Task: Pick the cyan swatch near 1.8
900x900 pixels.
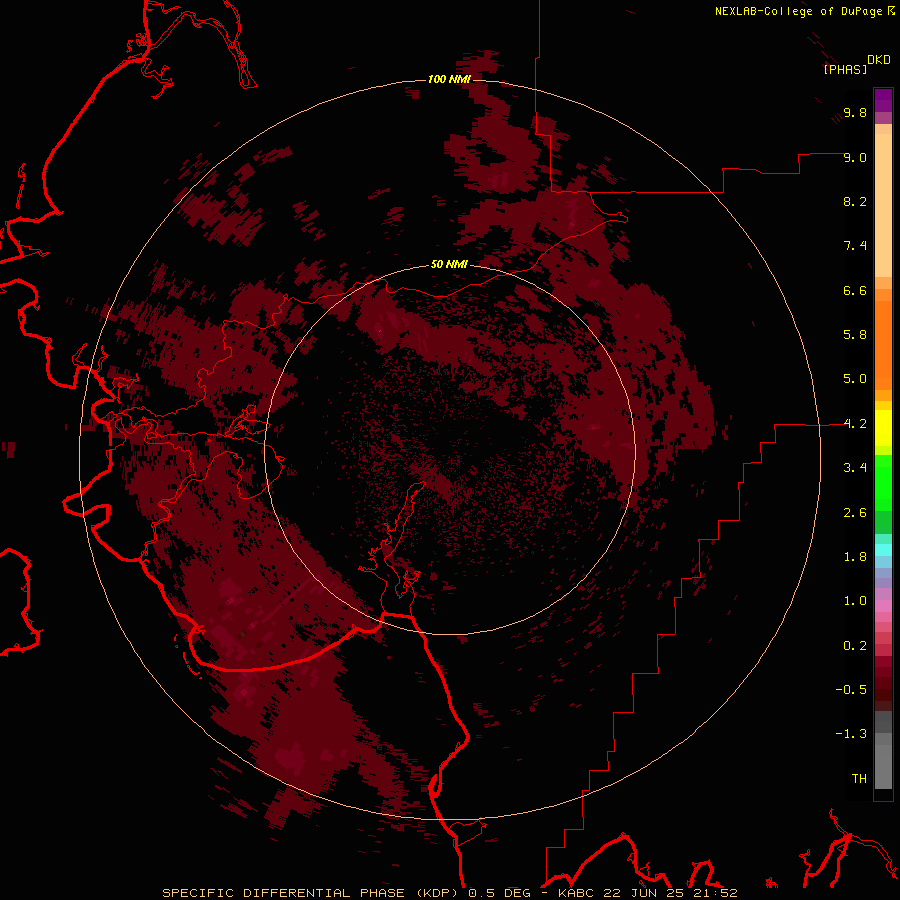Action: 883,549
